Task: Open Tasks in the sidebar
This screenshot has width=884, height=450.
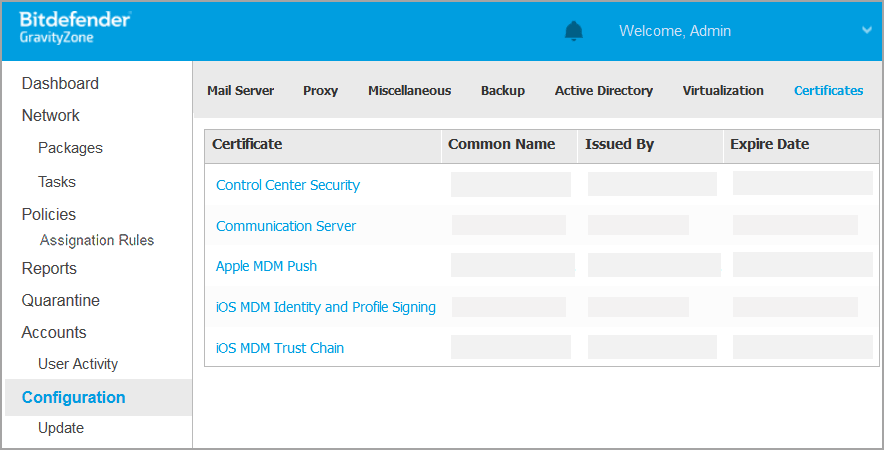Action: pos(57,182)
